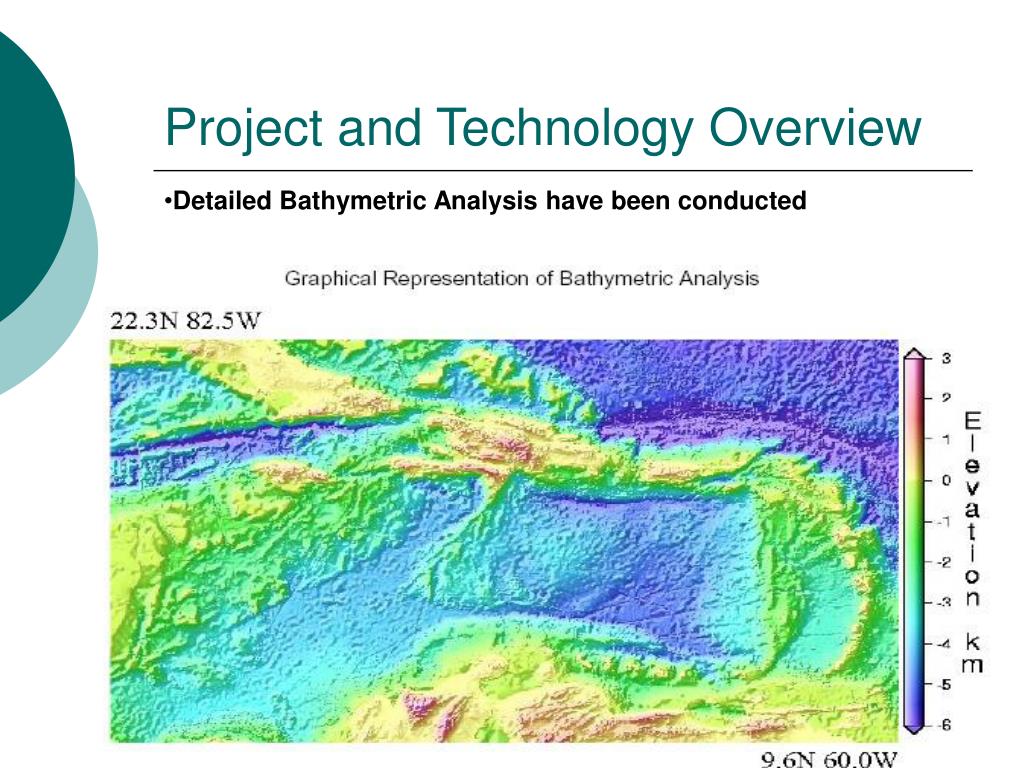Click the '-4' tick on the elevation scale
The height and width of the screenshot is (768, 1024).
coord(944,644)
